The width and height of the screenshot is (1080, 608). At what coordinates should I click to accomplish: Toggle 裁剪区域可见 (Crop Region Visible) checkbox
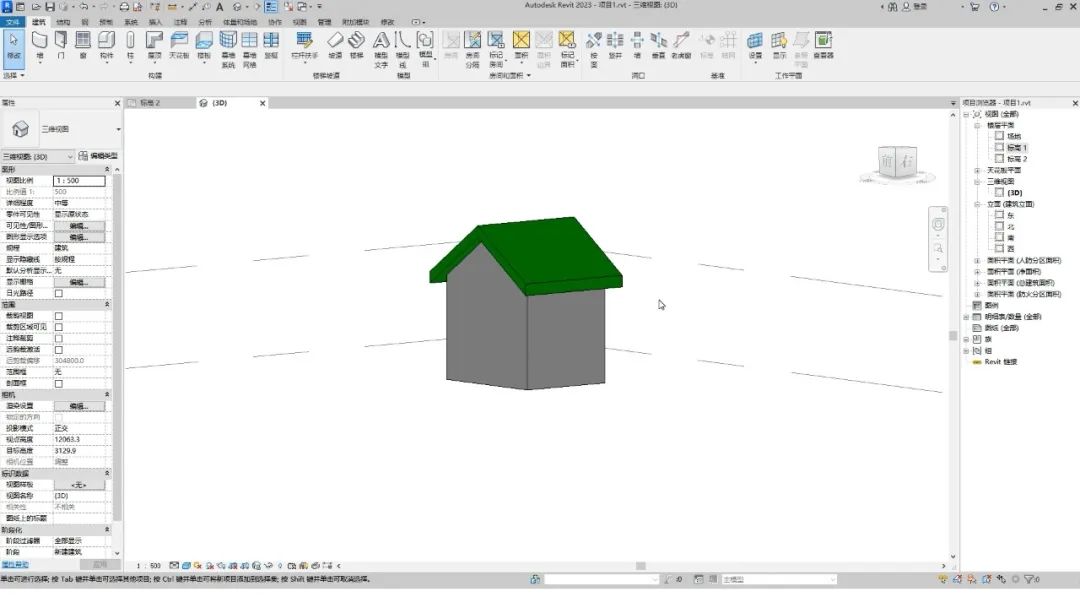[59, 327]
